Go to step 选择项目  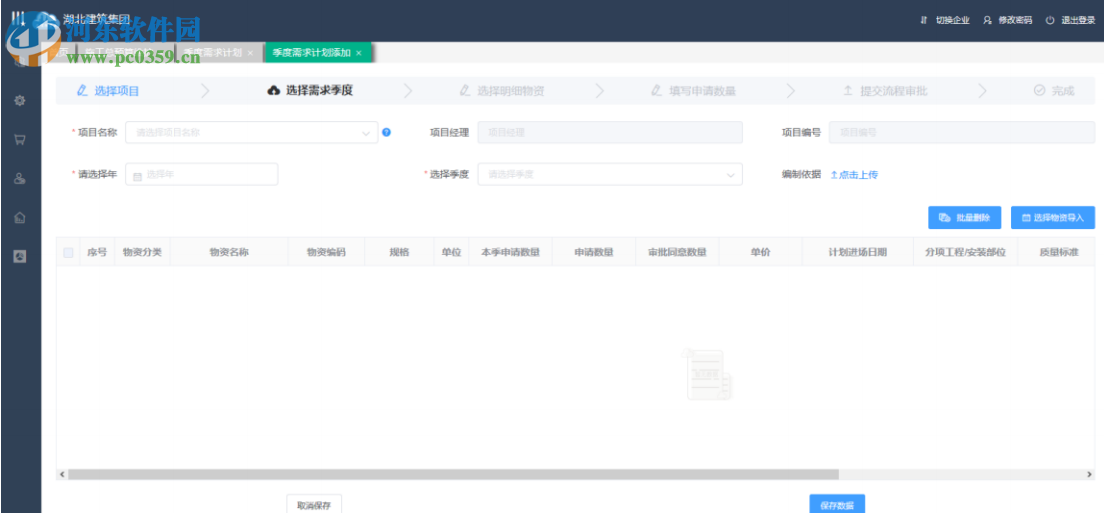[x=108, y=91]
